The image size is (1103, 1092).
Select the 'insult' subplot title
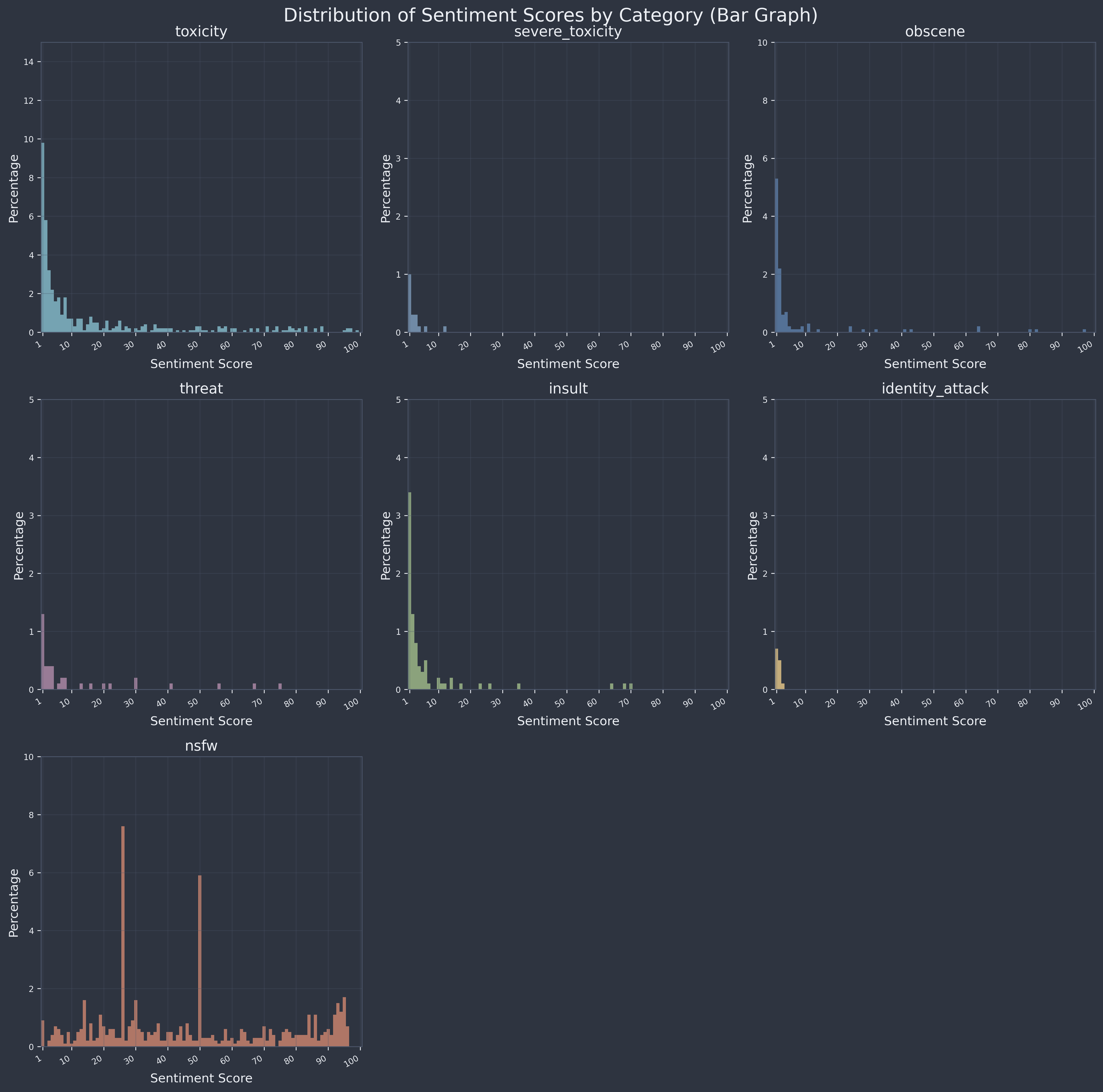pos(568,389)
